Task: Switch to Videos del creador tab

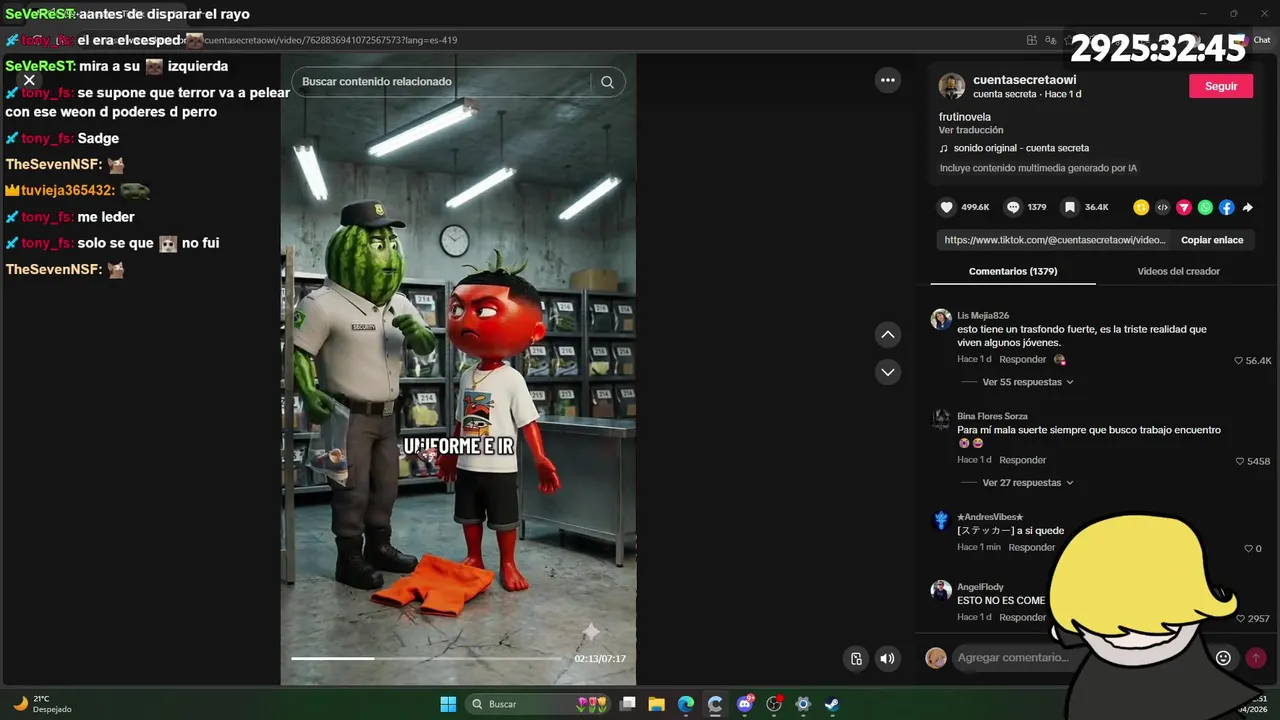Action: 1178,271
